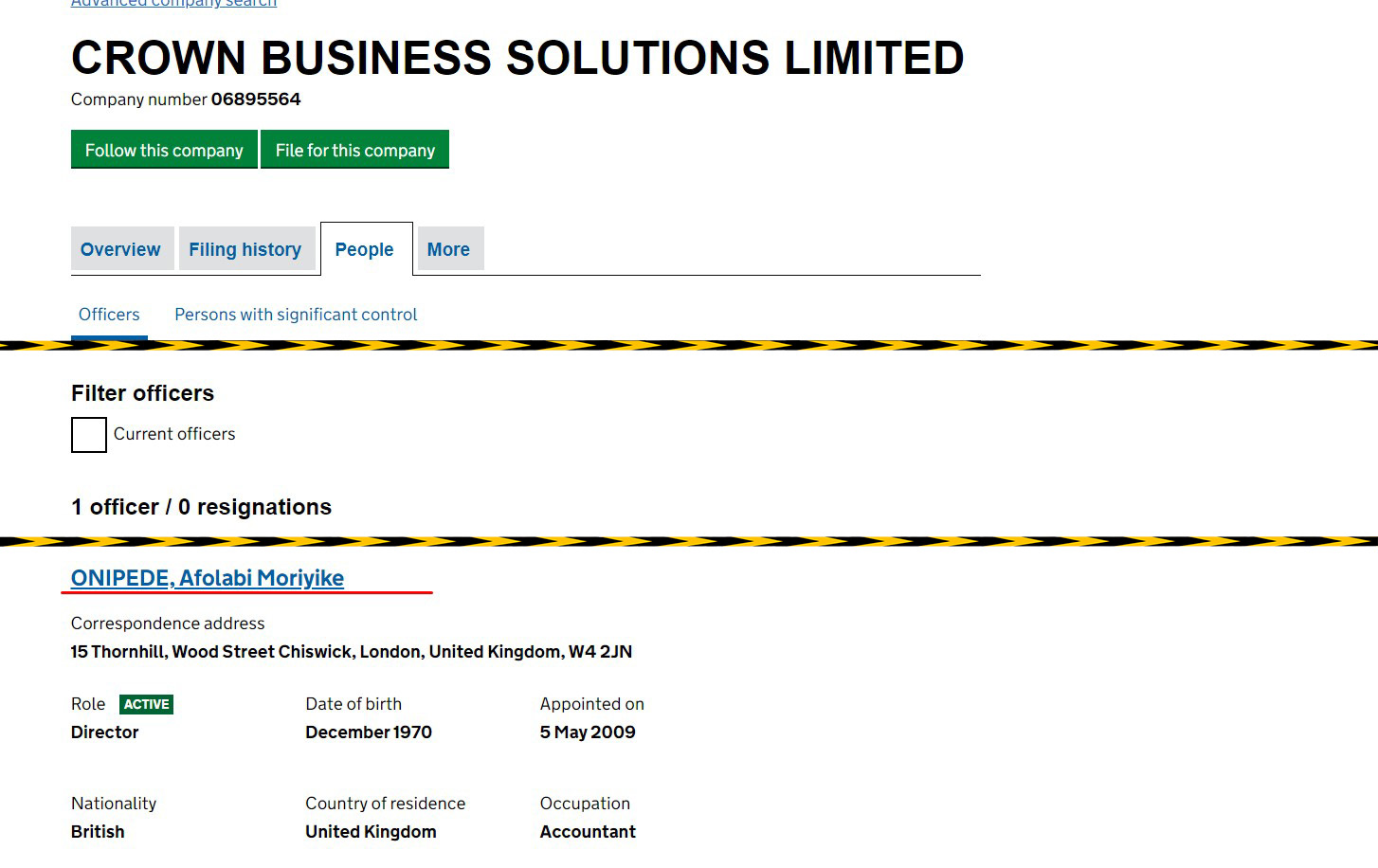The height and width of the screenshot is (868, 1378).
Task: Click the Current officers checkbox label
Action: (x=174, y=434)
